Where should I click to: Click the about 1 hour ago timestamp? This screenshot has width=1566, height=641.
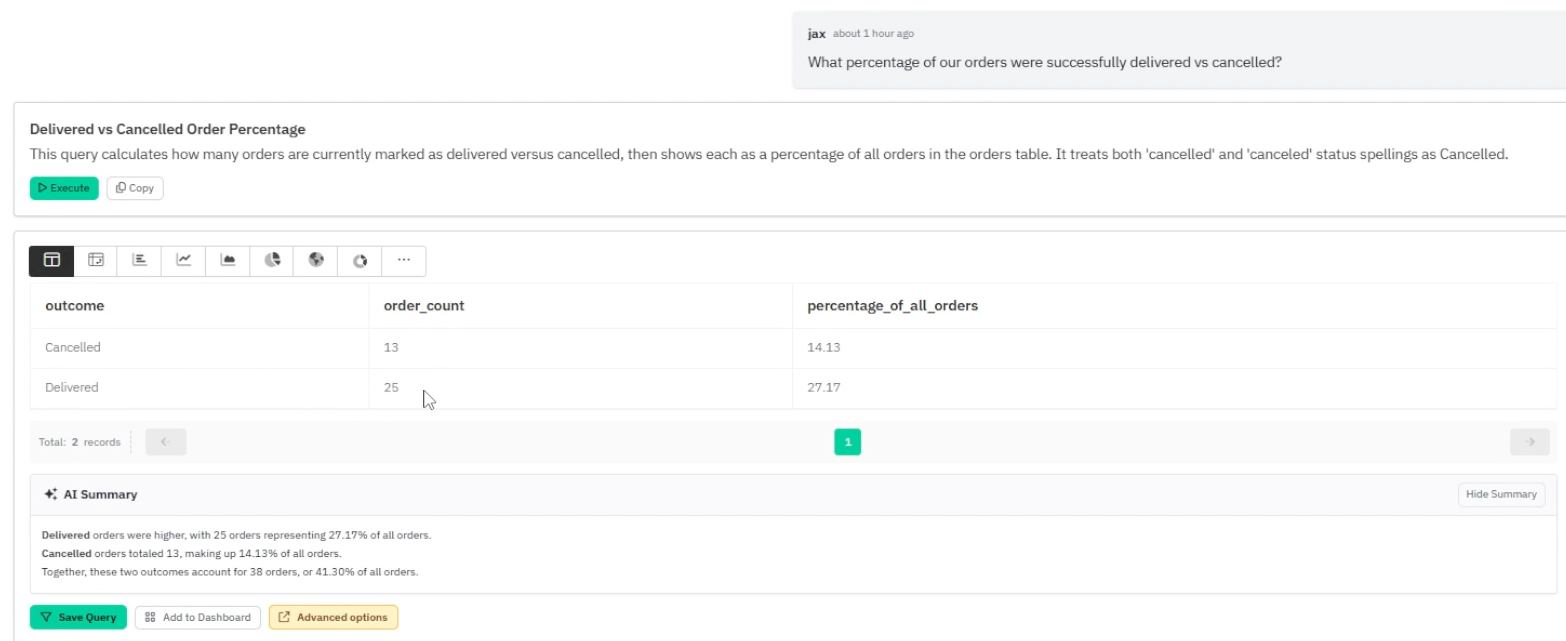coord(873,33)
